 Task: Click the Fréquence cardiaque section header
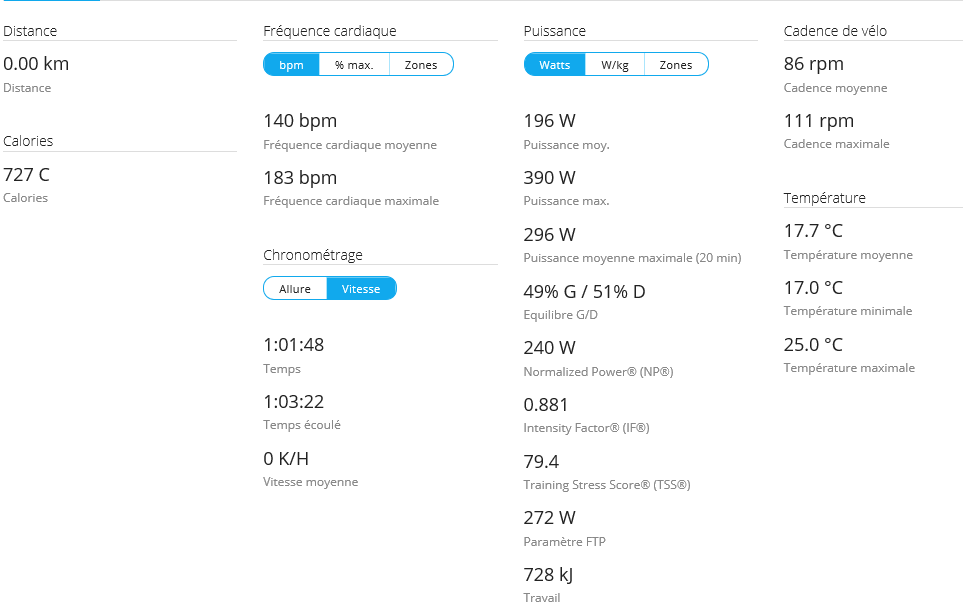pos(329,31)
